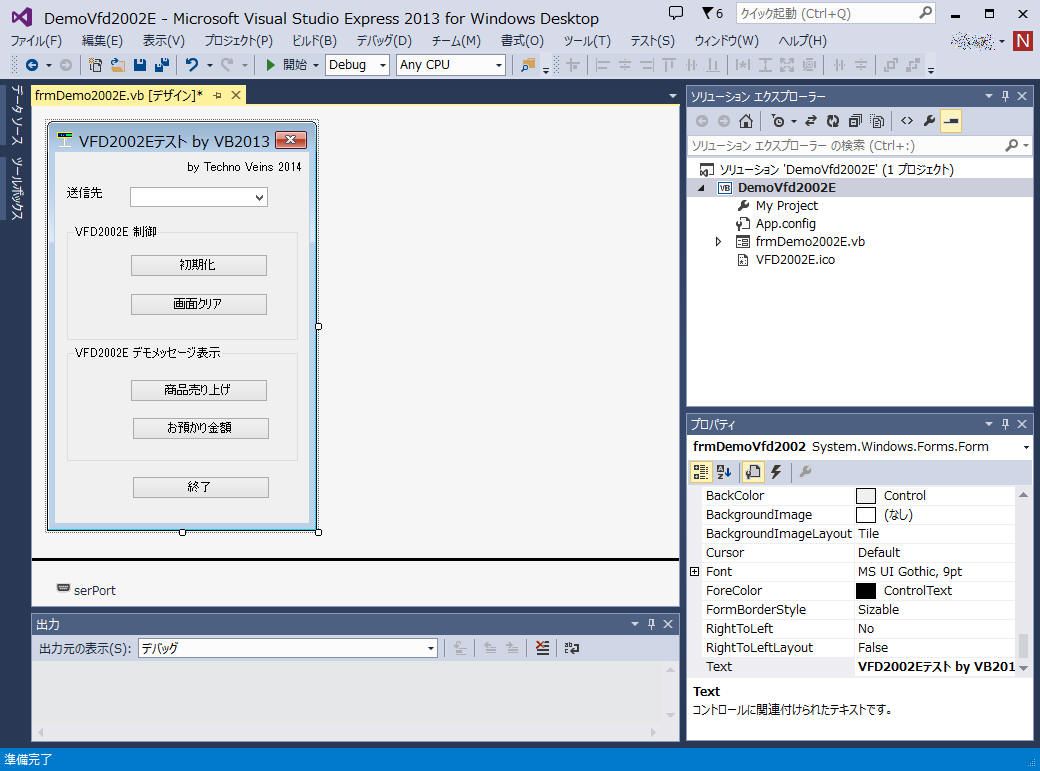The image size is (1040, 771).
Task: Click Home icon in Solution Explorer toolbar
Action: point(746,121)
